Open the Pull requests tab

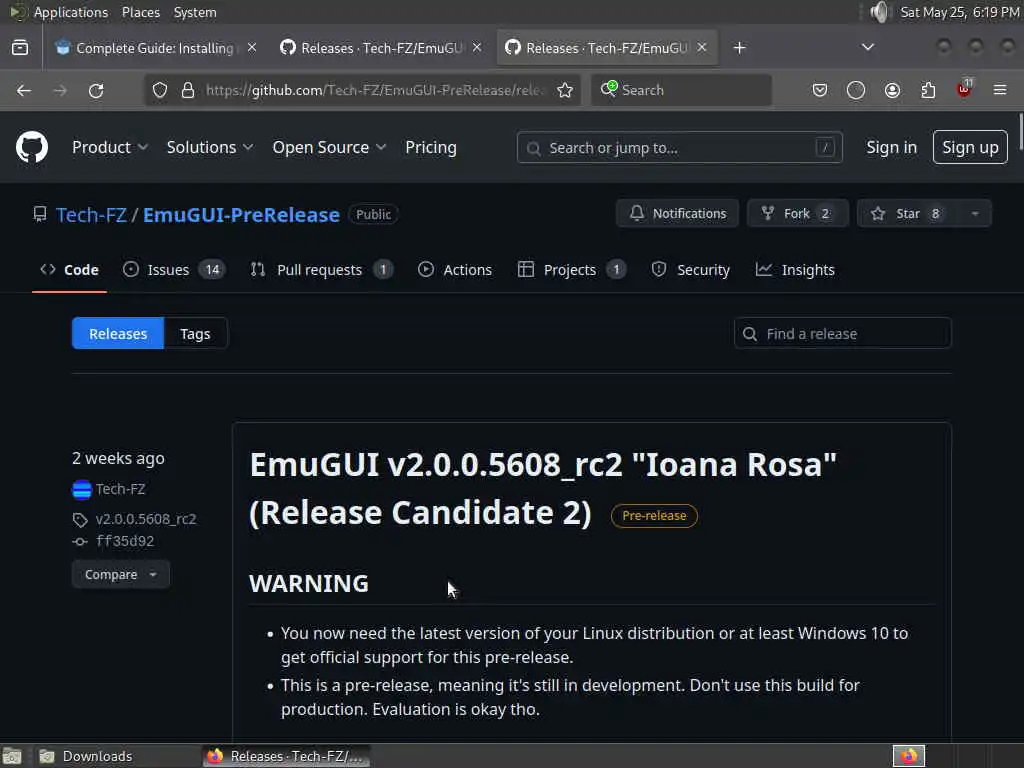click(x=321, y=270)
